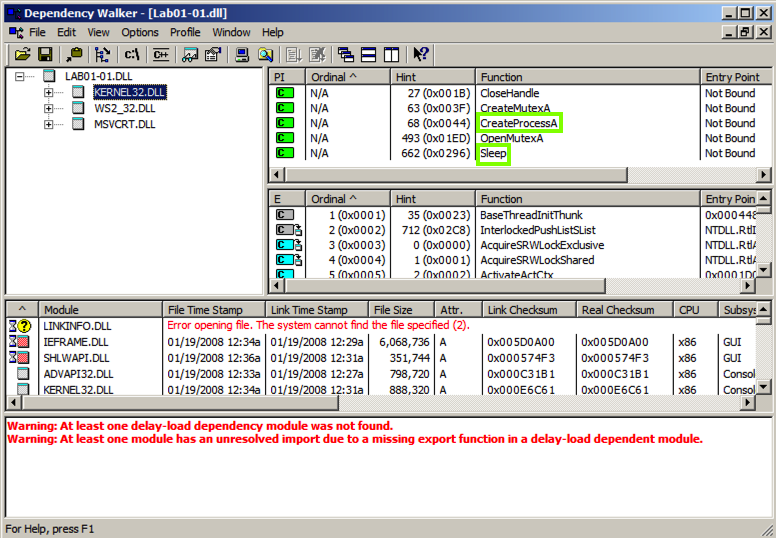Click the Context Help arrow icon
This screenshot has height=538, width=776.
pos(420,54)
